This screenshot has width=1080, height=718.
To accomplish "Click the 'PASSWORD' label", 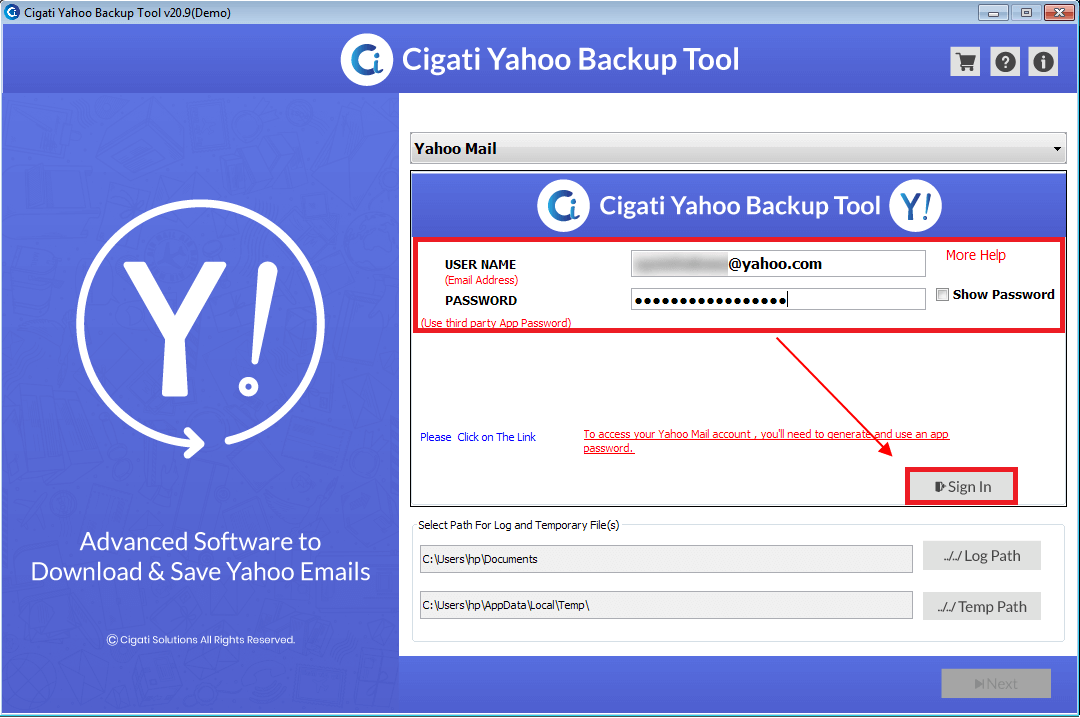I will point(481,300).
